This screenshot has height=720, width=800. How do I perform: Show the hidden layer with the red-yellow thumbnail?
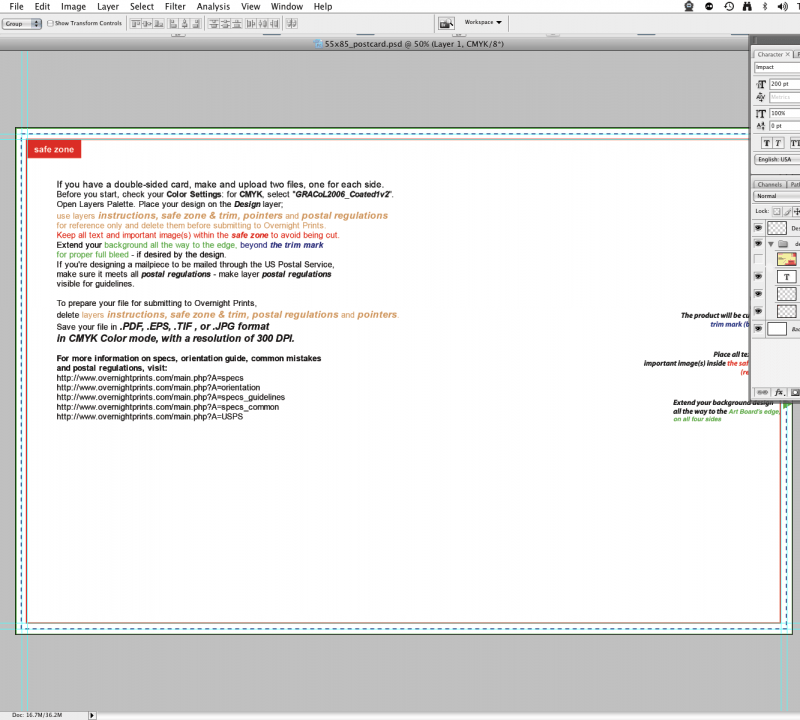(758, 259)
